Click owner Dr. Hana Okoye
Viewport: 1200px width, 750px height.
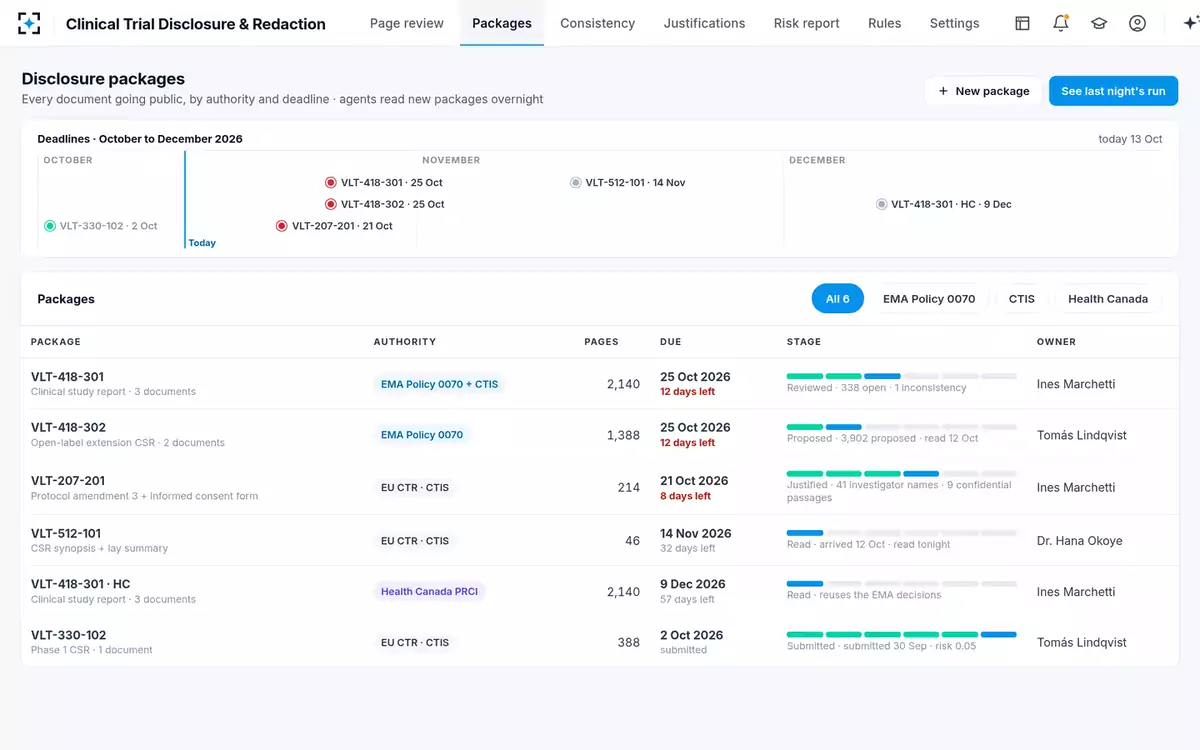(1080, 541)
